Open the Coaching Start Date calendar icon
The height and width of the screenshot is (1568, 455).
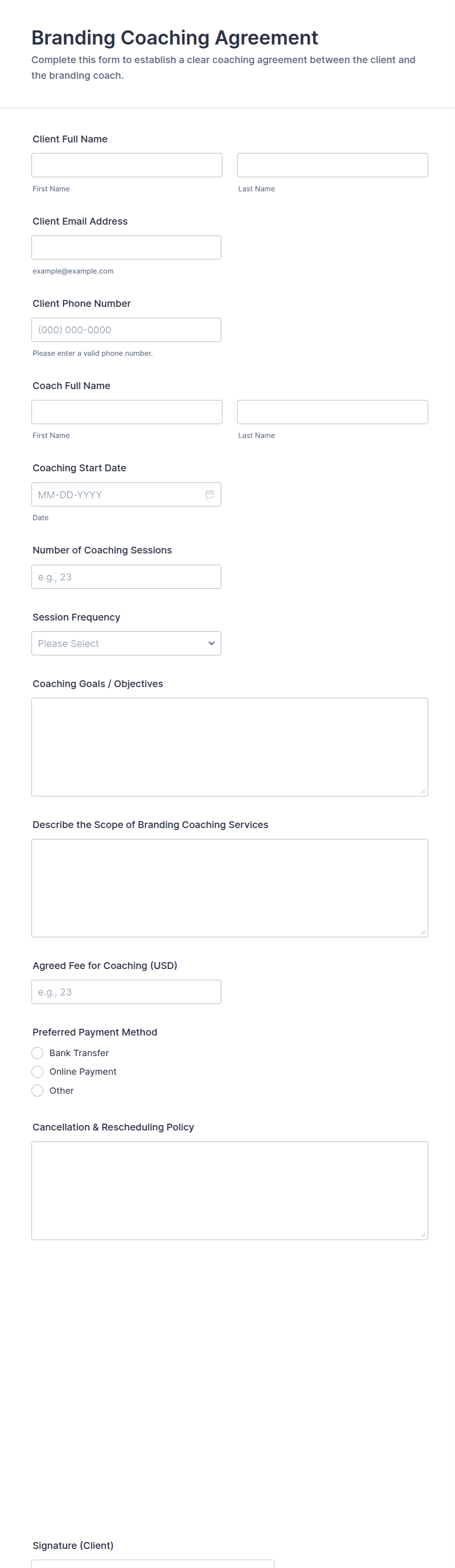click(x=210, y=494)
